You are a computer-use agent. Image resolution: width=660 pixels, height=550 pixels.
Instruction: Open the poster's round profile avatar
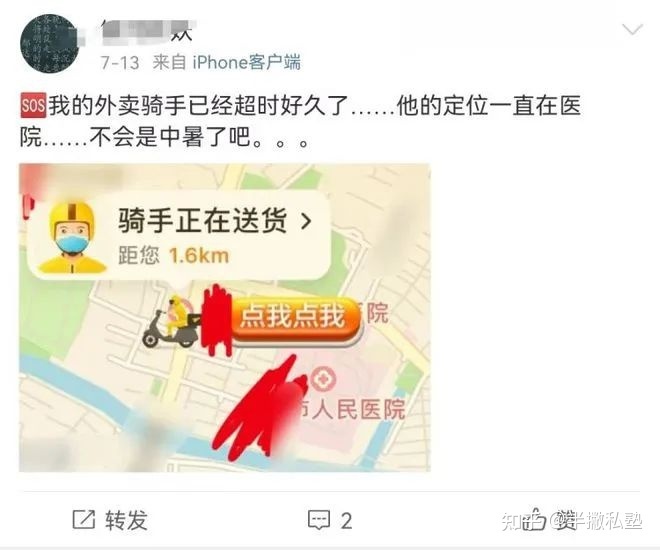(50, 43)
